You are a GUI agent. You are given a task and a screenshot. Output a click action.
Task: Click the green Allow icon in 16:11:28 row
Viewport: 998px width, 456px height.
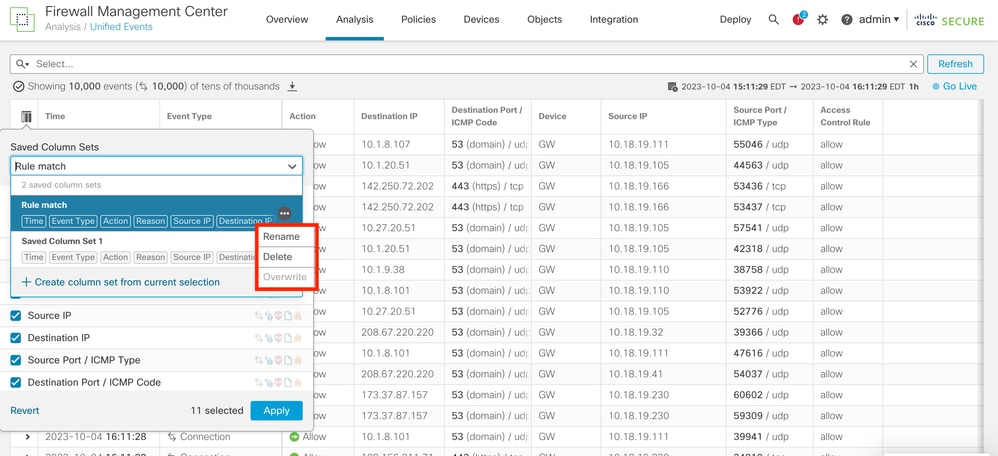294,437
